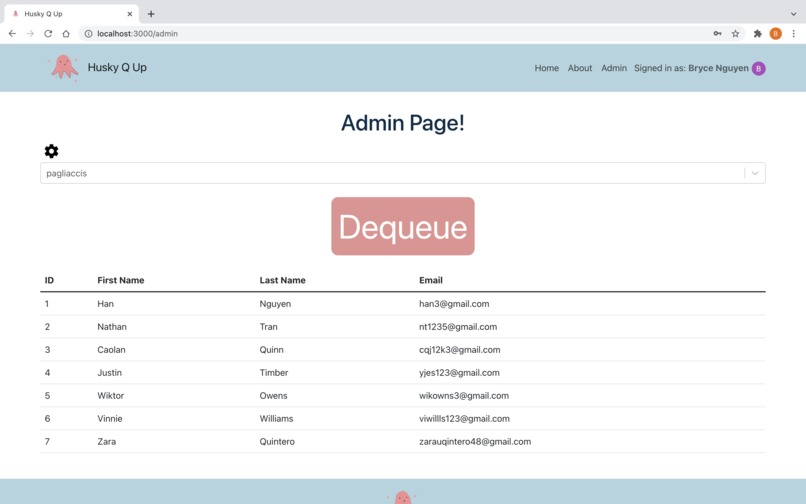Click the Email column header
Image resolution: width=806 pixels, height=504 pixels.
(x=431, y=280)
